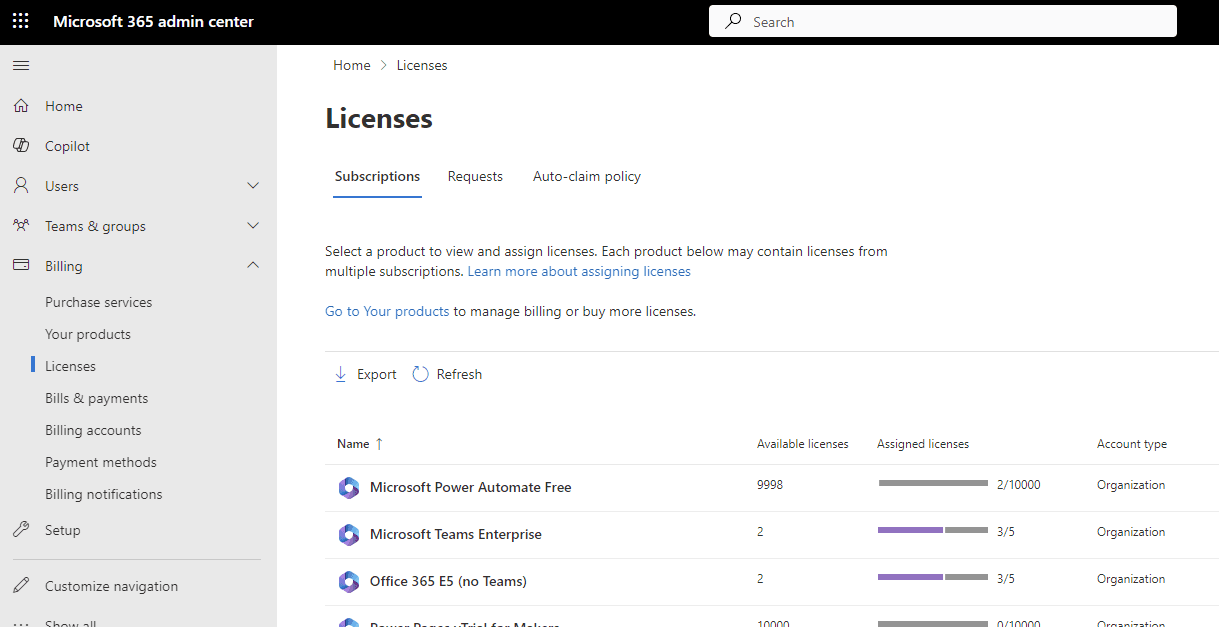Screen dimensions: 1219x627
Task: Click the Customize navigation pencil icon
Action: 21,586
